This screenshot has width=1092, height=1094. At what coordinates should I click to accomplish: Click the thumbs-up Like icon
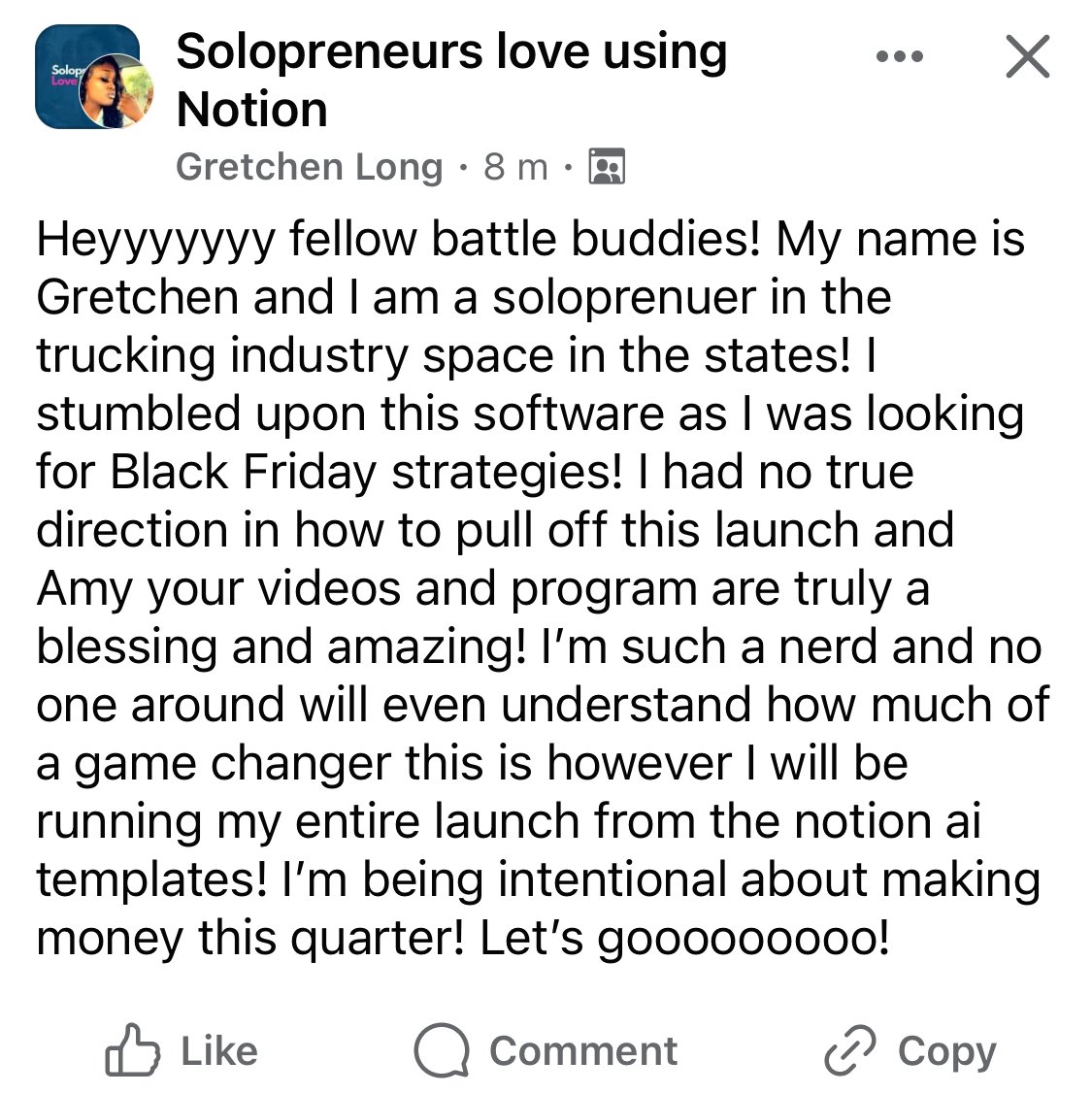tap(131, 1051)
